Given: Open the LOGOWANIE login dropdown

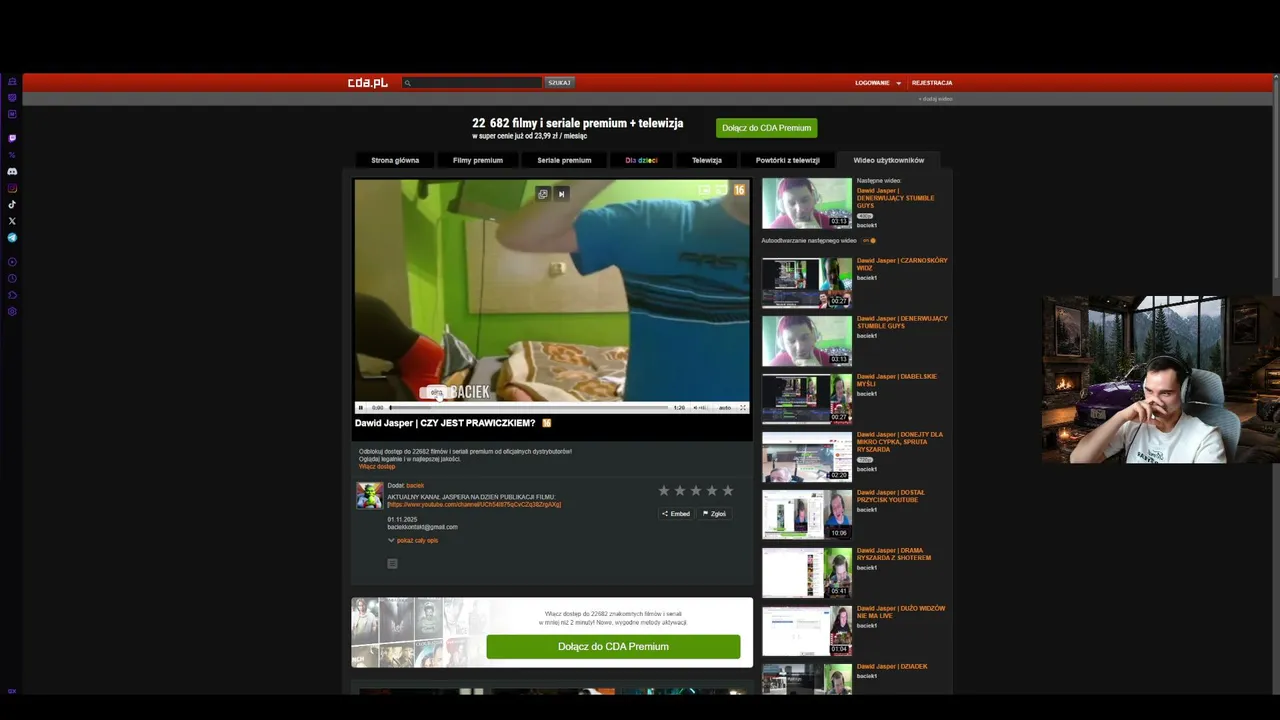Looking at the screenshot, I should point(878,83).
